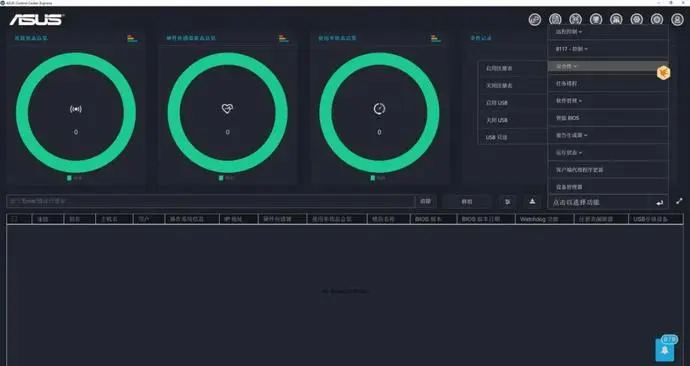
Task: Click the download icon button beside function selector
Action: point(532,201)
